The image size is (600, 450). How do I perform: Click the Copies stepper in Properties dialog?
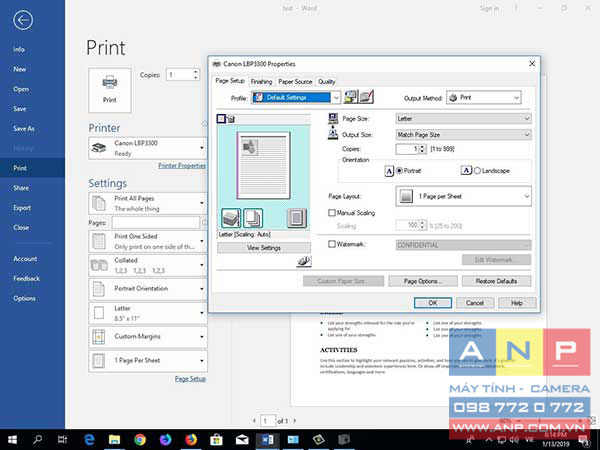click(x=422, y=149)
